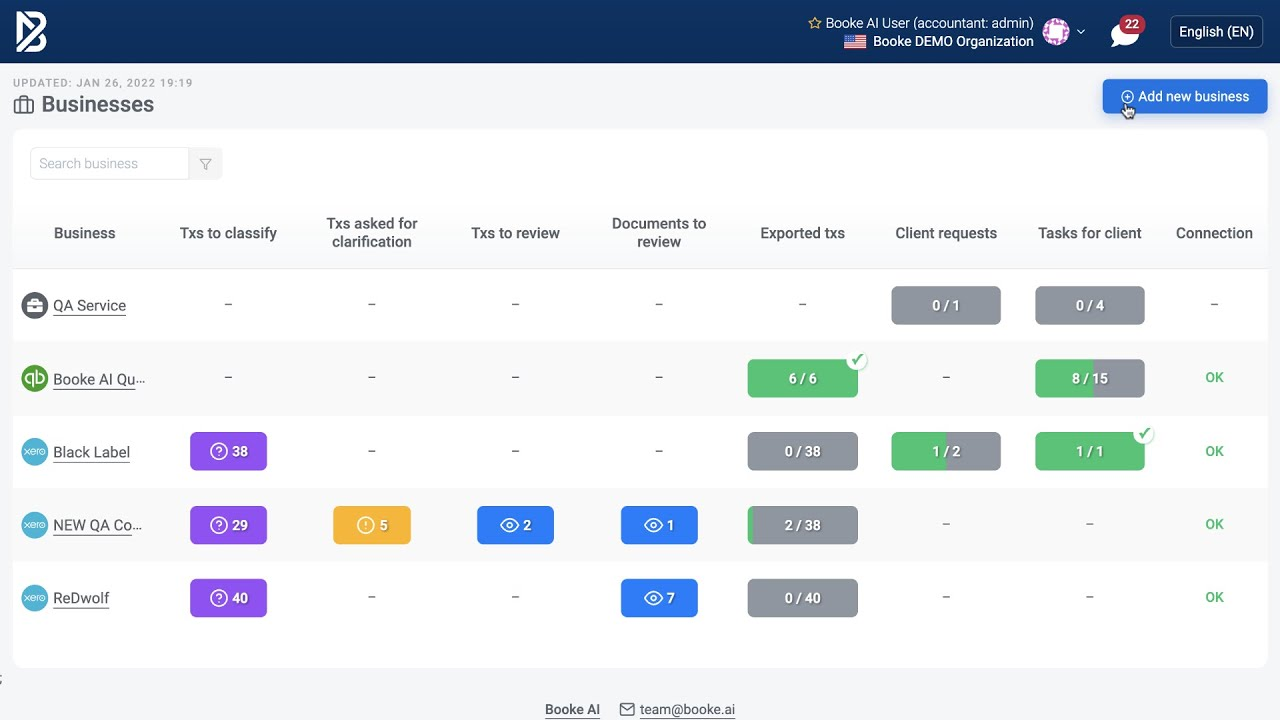Click the eye badge with 7 documents for ReDwolf
Image resolution: width=1280 pixels, height=720 pixels.
pos(659,597)
